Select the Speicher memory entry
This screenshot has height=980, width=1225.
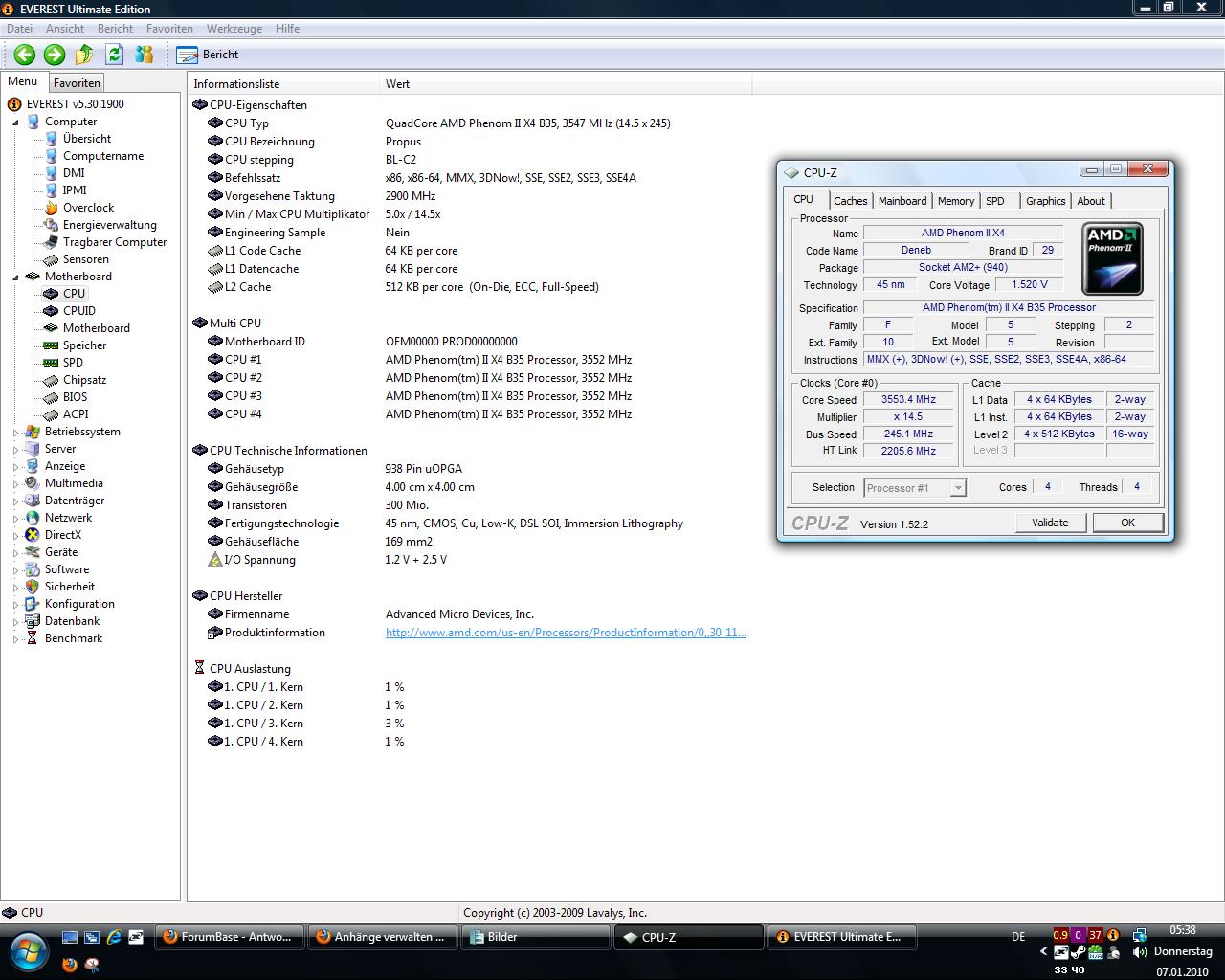coord(84,345)
